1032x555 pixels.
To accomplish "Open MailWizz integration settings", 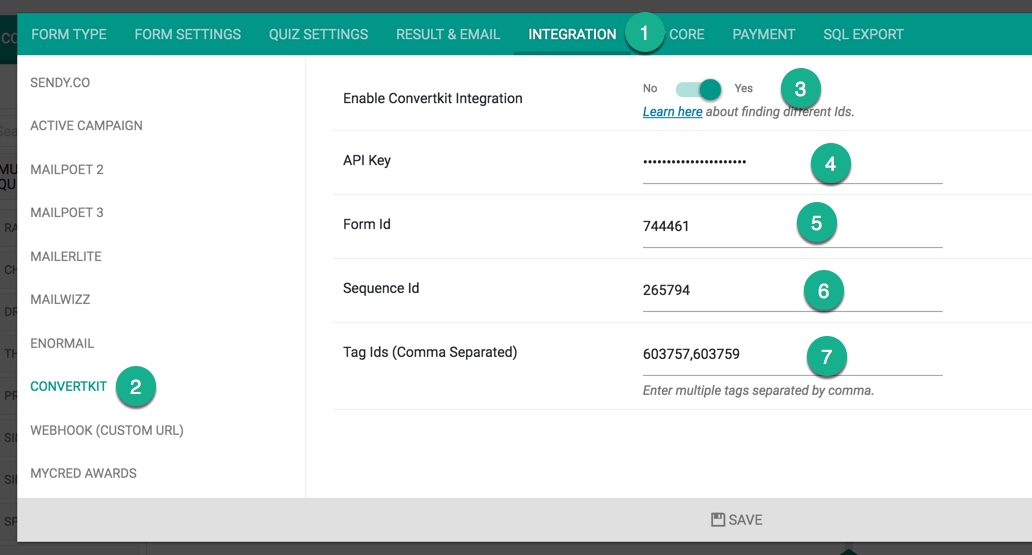I will 60,299.
